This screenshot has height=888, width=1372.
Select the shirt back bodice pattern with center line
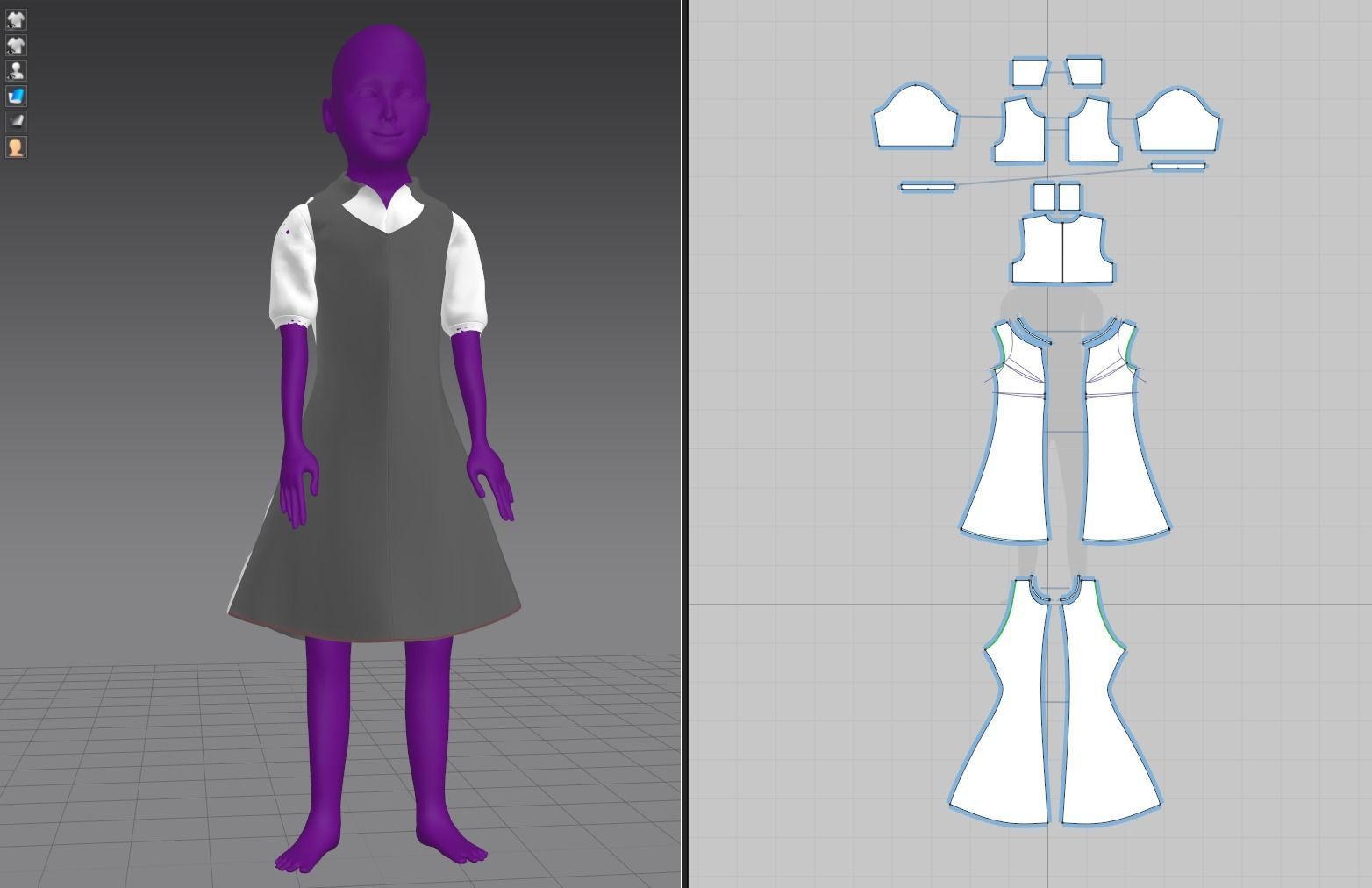pos(1063,249)
